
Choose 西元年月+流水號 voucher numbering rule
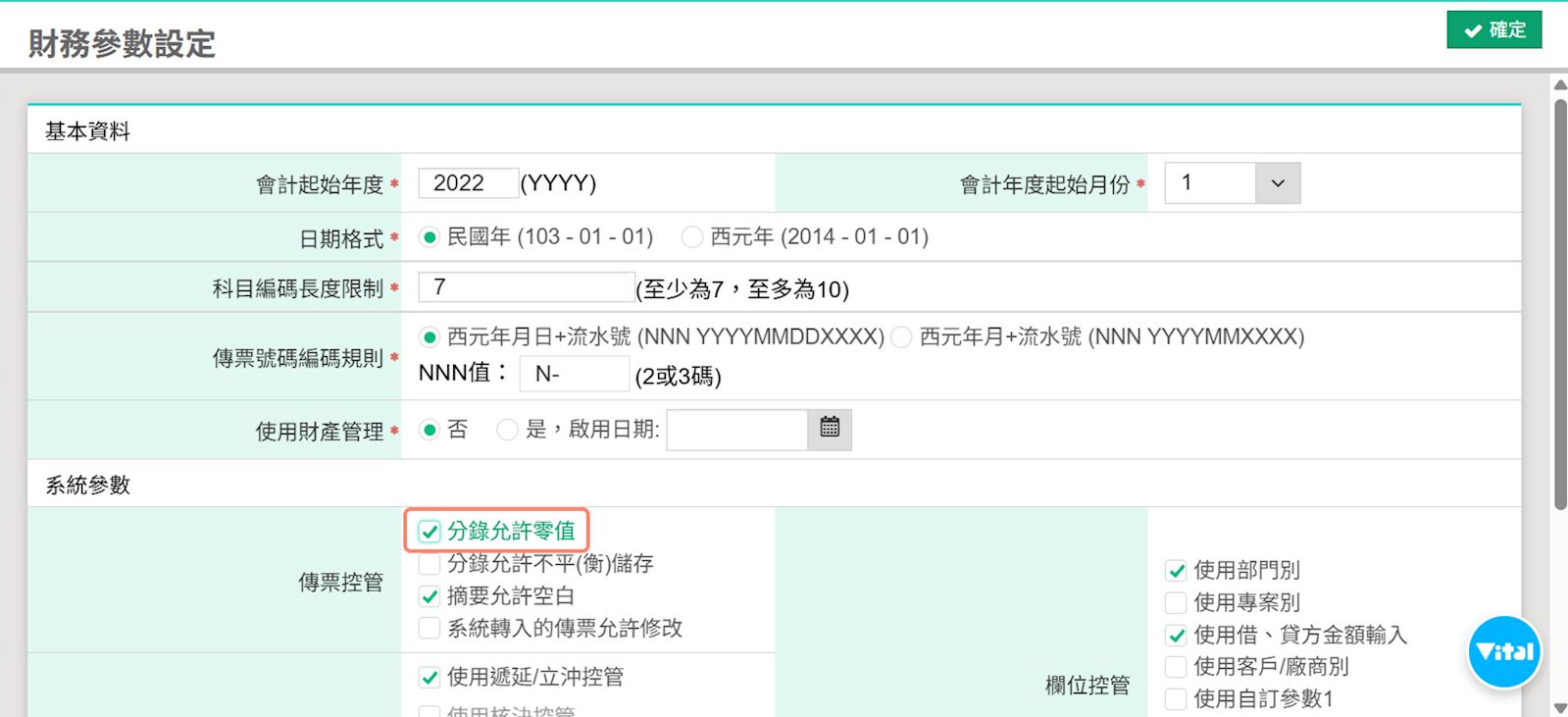coord(901,337)
